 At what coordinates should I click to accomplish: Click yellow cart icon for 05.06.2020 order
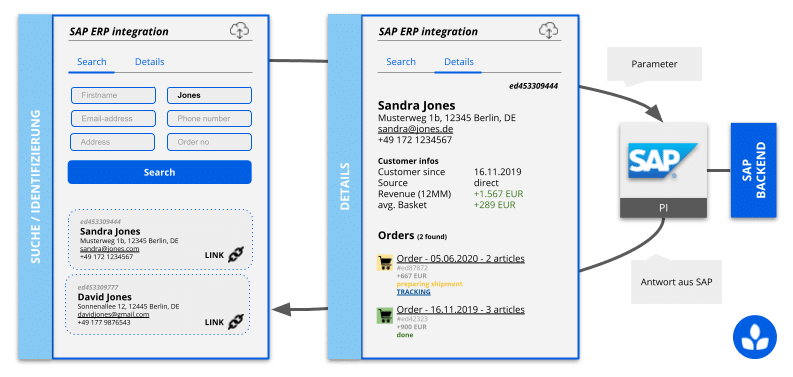pyautogui.click(x=385, y=262)
